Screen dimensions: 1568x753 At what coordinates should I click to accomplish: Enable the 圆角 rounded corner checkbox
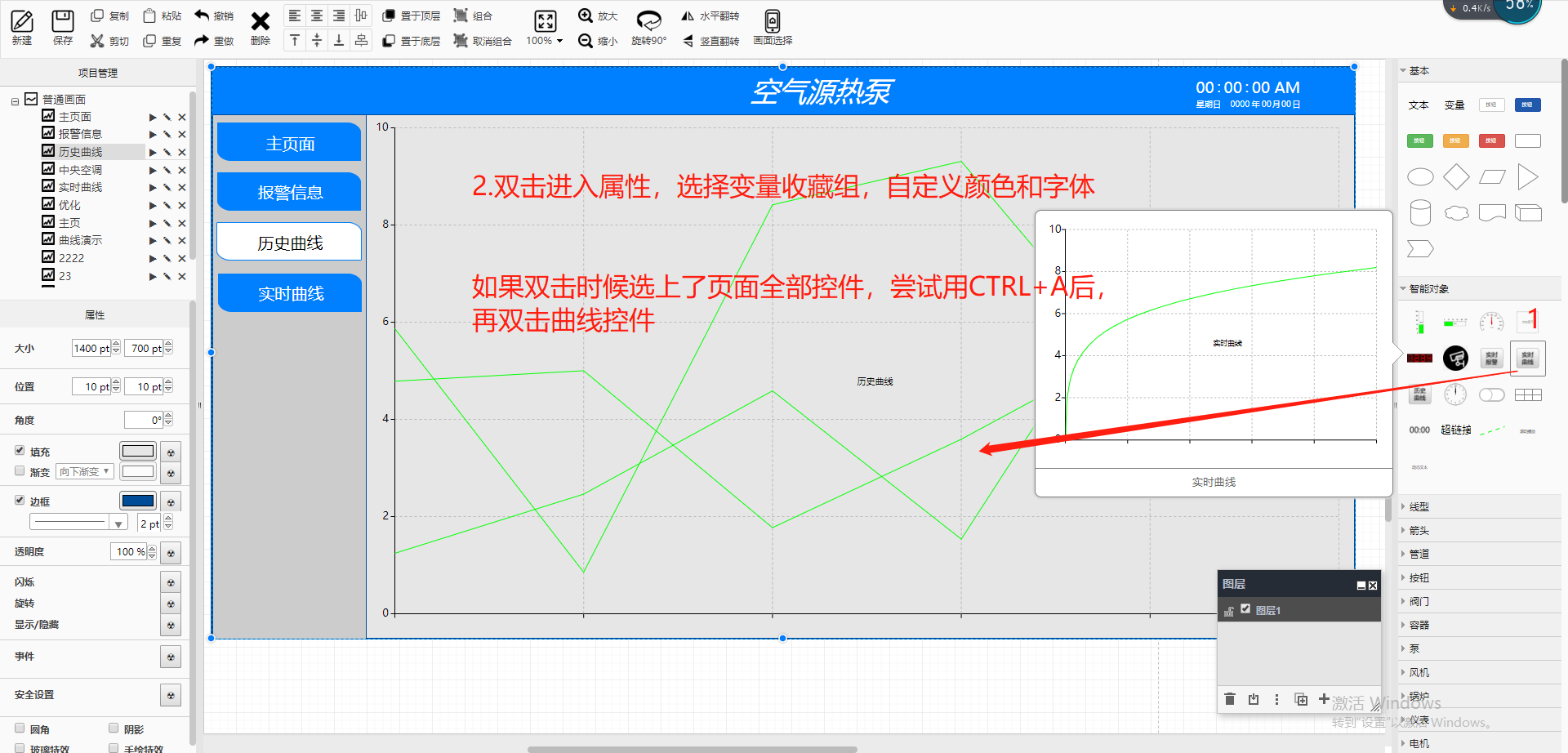pyautogui.click(x=20, y=728)
